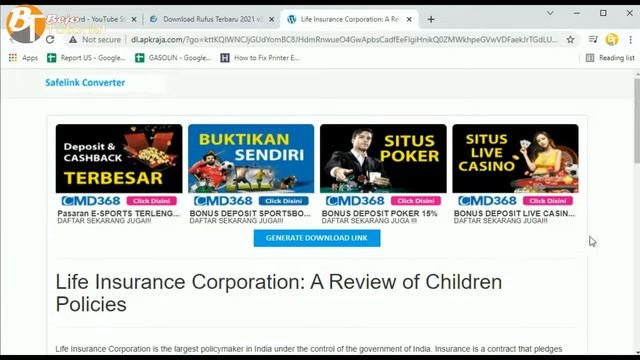This screenshot has height=360, width=640.
Task: Open the Reading list panel
Action: click(610, 58)
